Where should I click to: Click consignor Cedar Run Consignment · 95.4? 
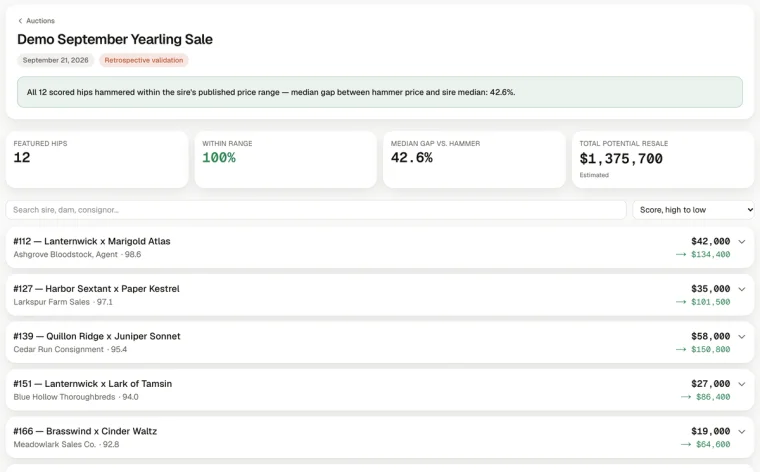(70, 349)
